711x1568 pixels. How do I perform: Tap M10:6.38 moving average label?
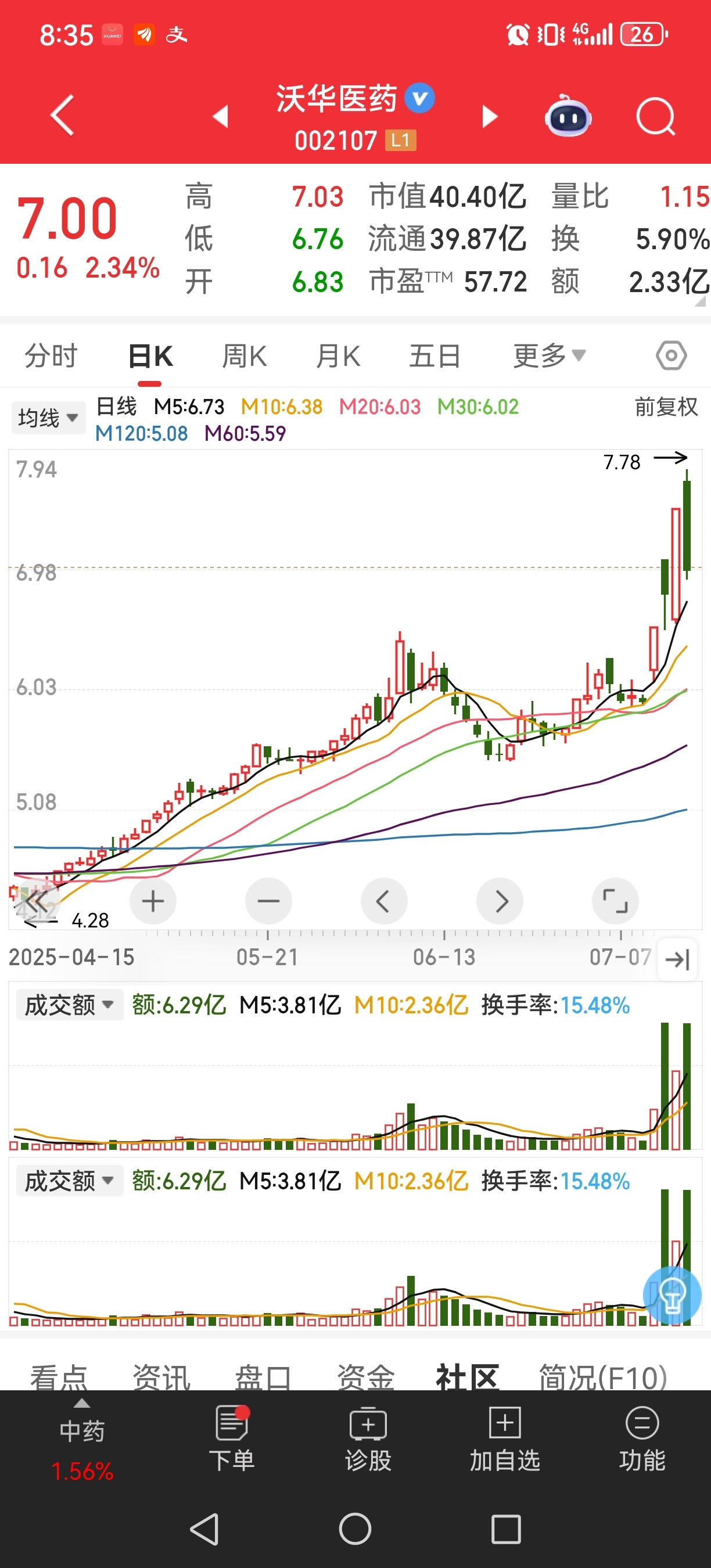[282, 407]
